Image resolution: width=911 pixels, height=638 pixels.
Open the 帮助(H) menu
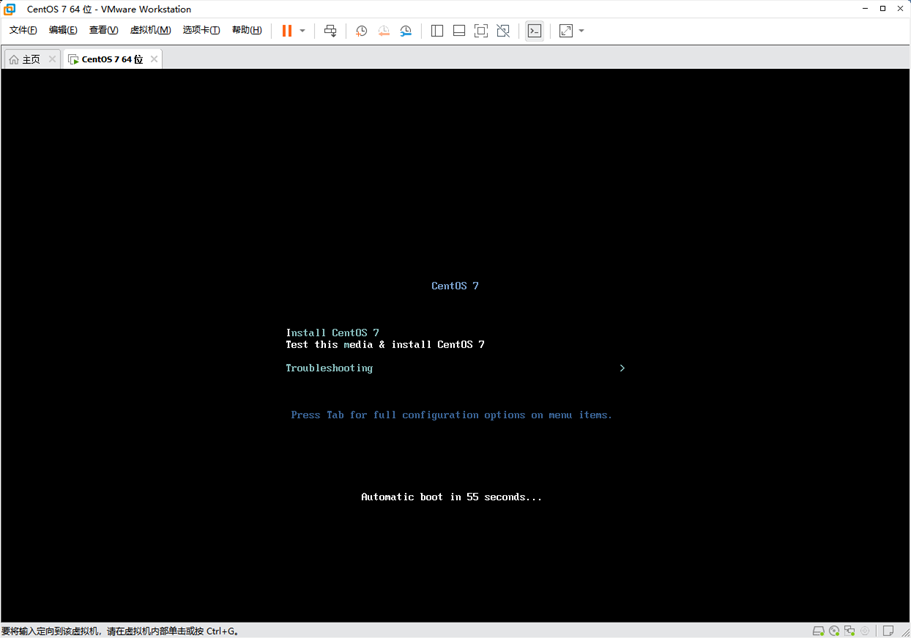click(247, 30)
